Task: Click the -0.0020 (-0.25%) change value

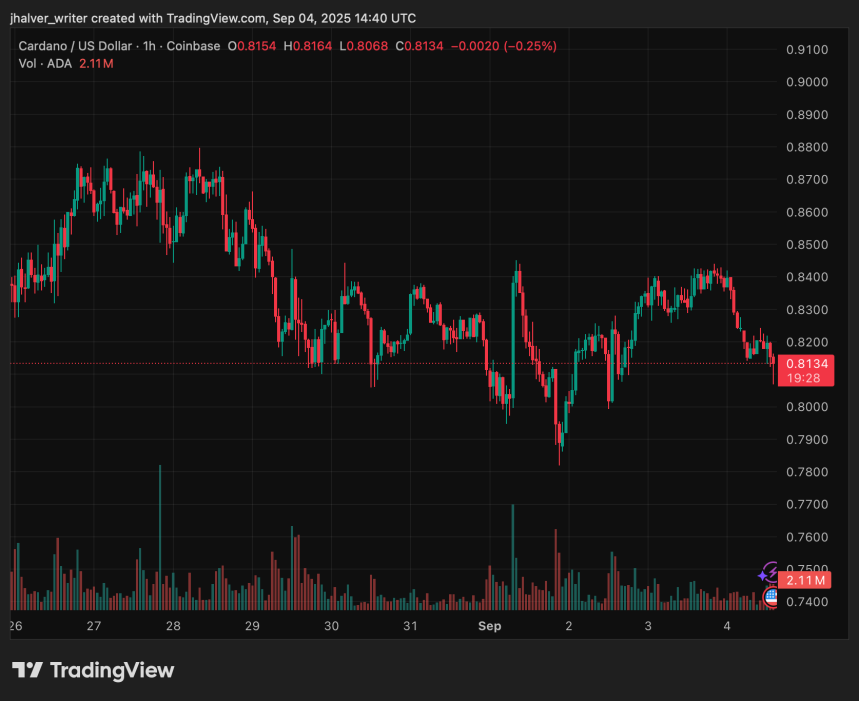Action: tap(504, 46)
